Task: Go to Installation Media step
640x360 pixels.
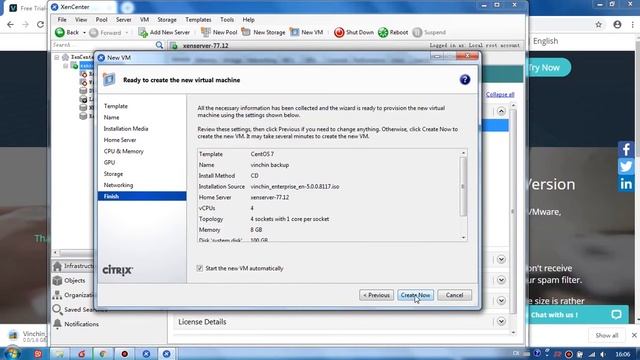Action: 126,129
